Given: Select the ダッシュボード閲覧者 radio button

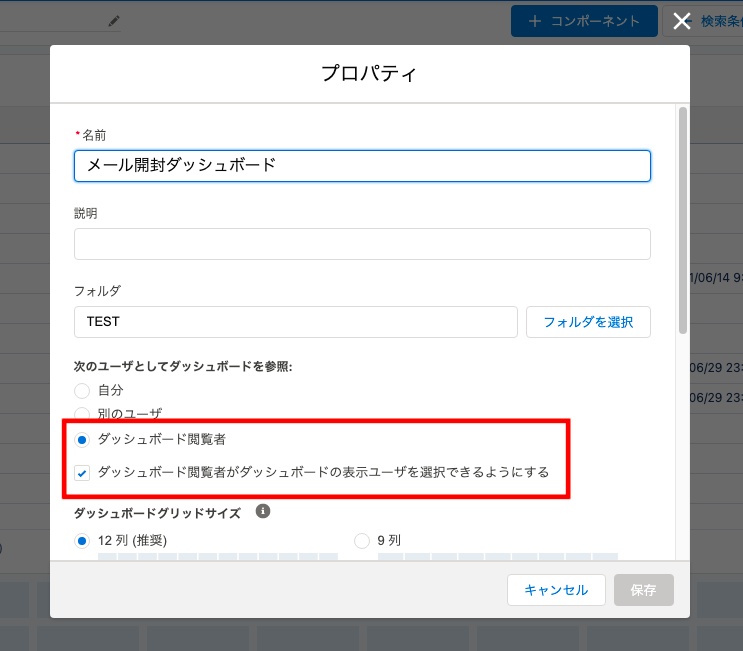Looking at the screenshot, I should (x=82, y=440).
